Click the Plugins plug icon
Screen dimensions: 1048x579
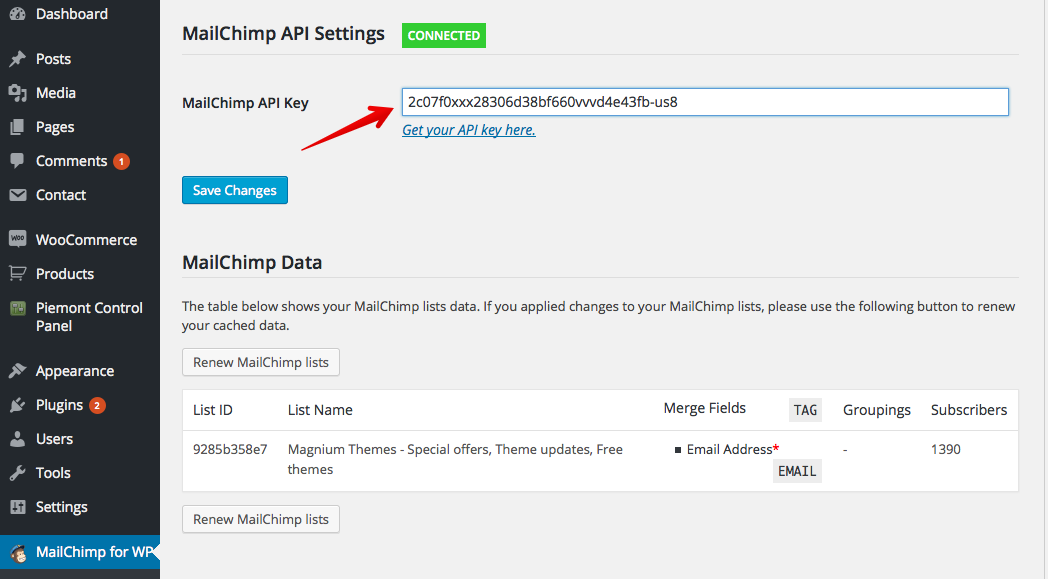17,405
